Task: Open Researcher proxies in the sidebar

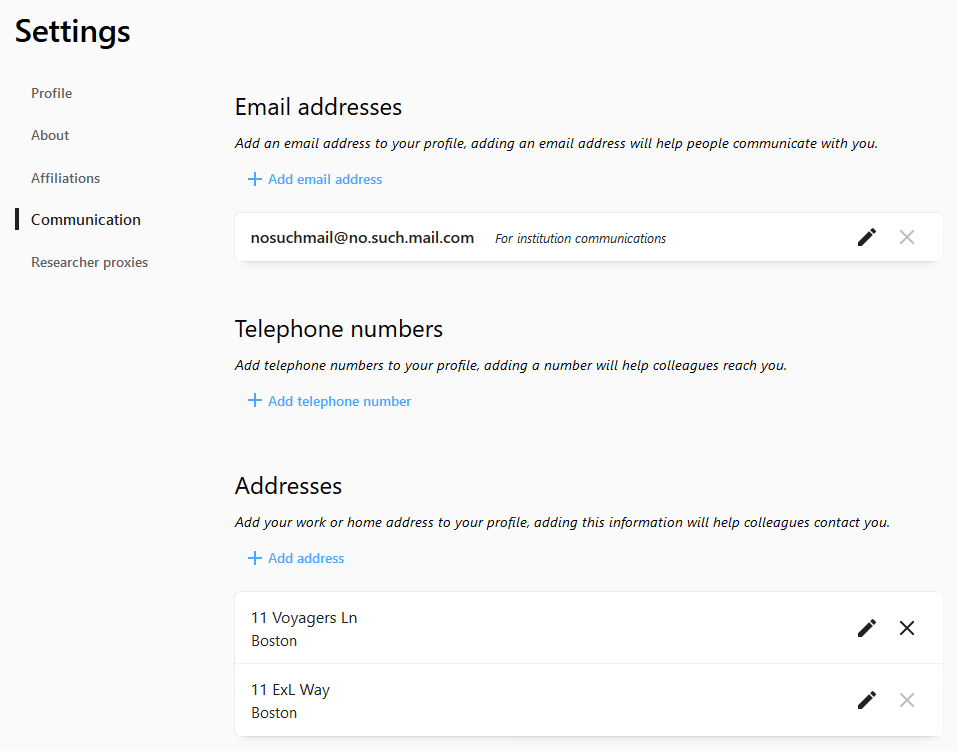Action: tap(90, 262)
